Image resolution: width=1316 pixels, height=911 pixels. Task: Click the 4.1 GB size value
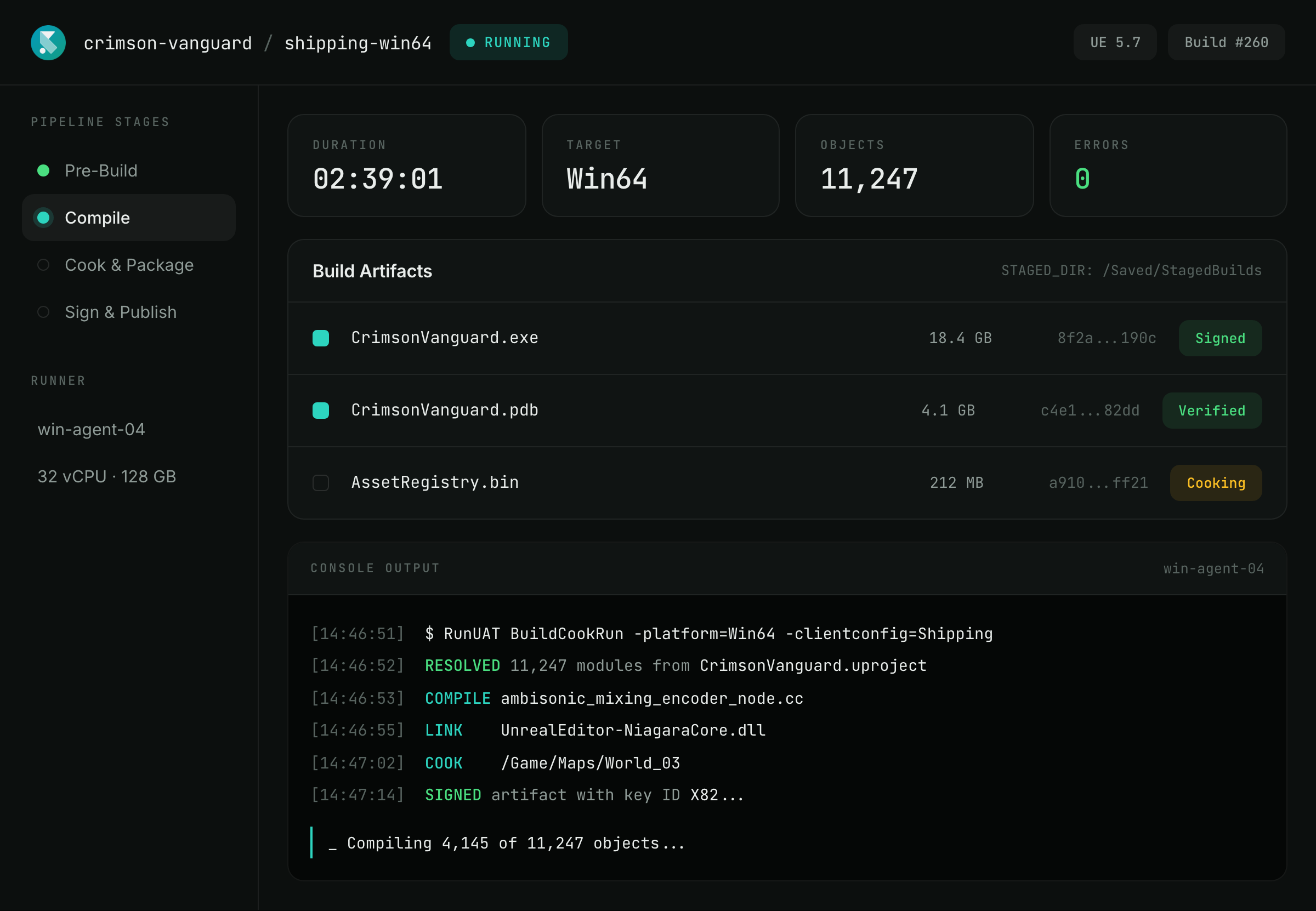(948, 411)
